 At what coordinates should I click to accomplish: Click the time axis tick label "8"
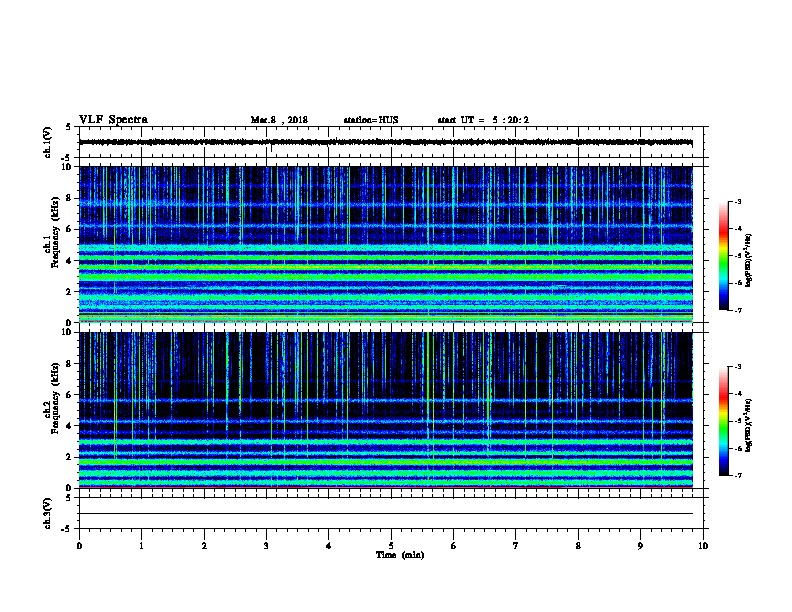(x=578, y=546)
